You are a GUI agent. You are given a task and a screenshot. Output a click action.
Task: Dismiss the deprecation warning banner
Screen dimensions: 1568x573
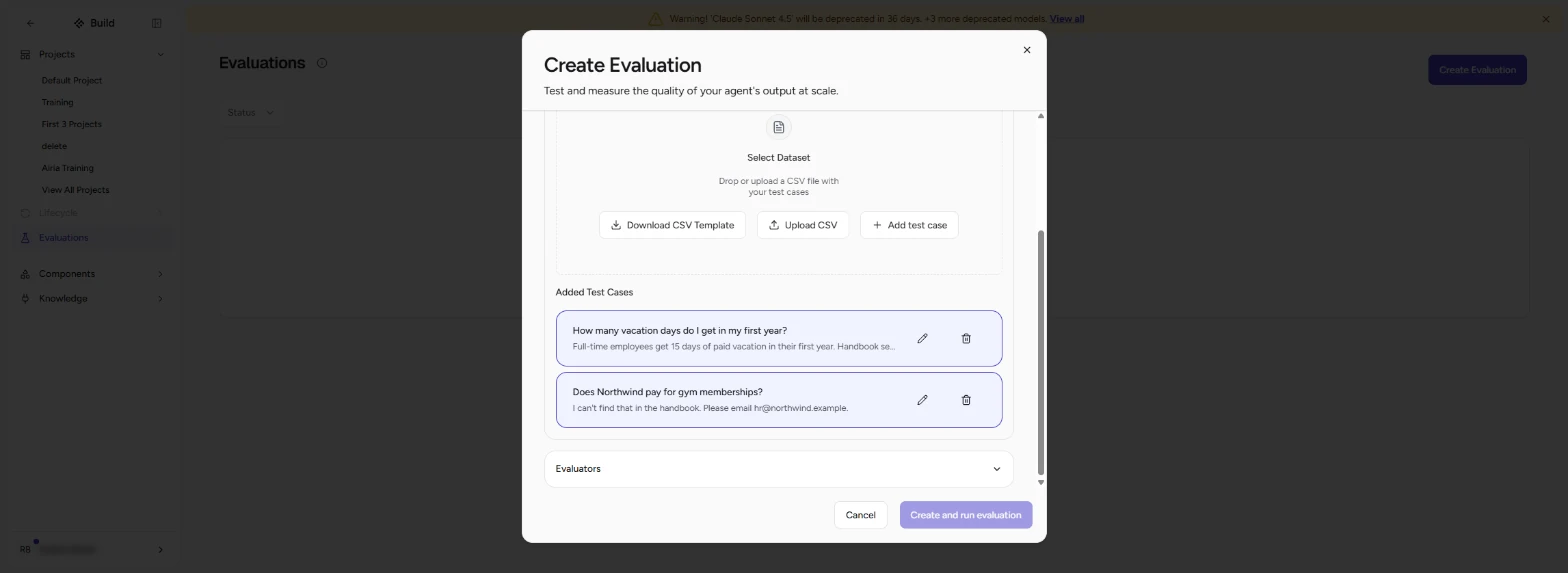point(1546,19)
